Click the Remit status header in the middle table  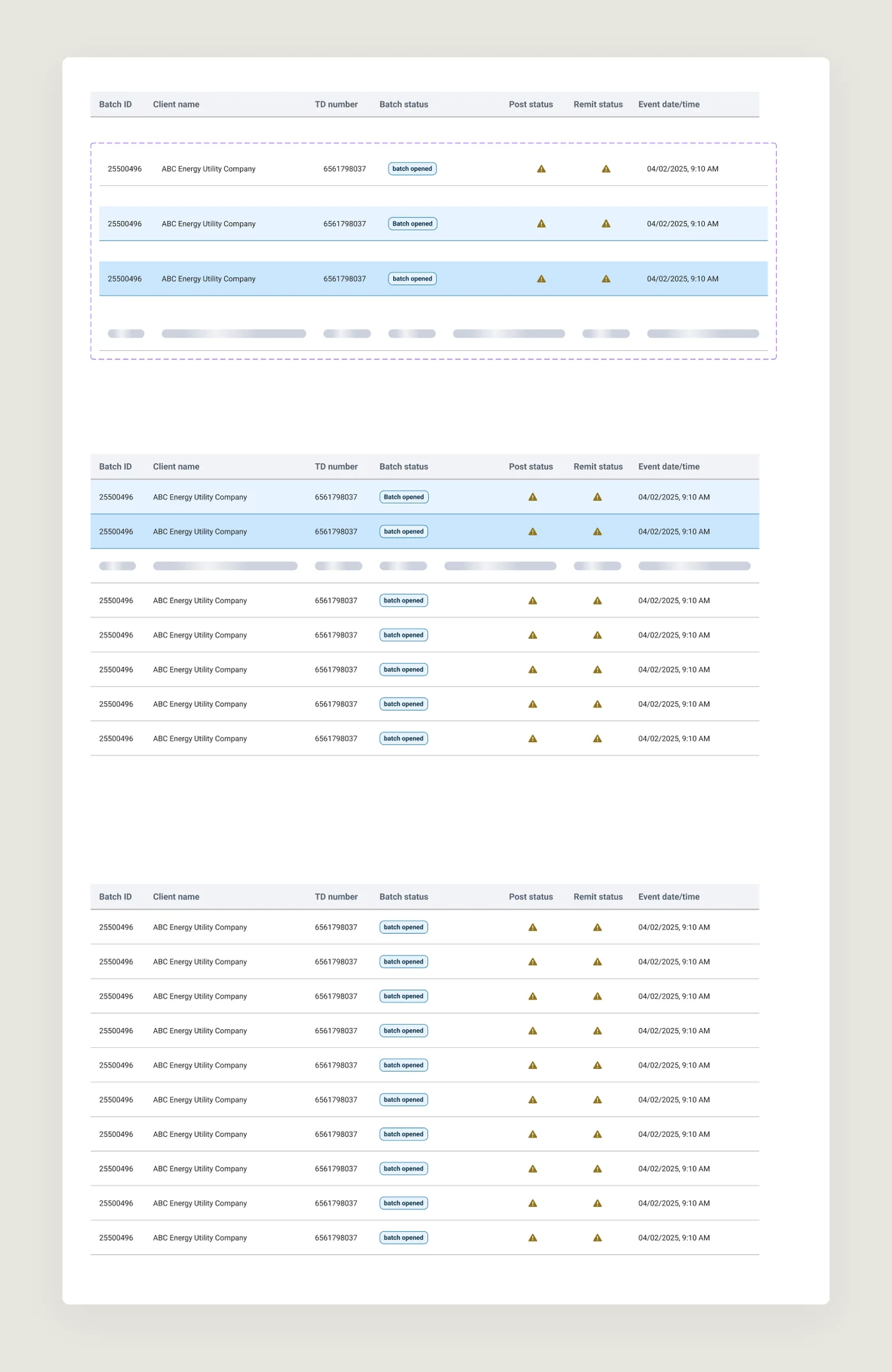(598, 467)
